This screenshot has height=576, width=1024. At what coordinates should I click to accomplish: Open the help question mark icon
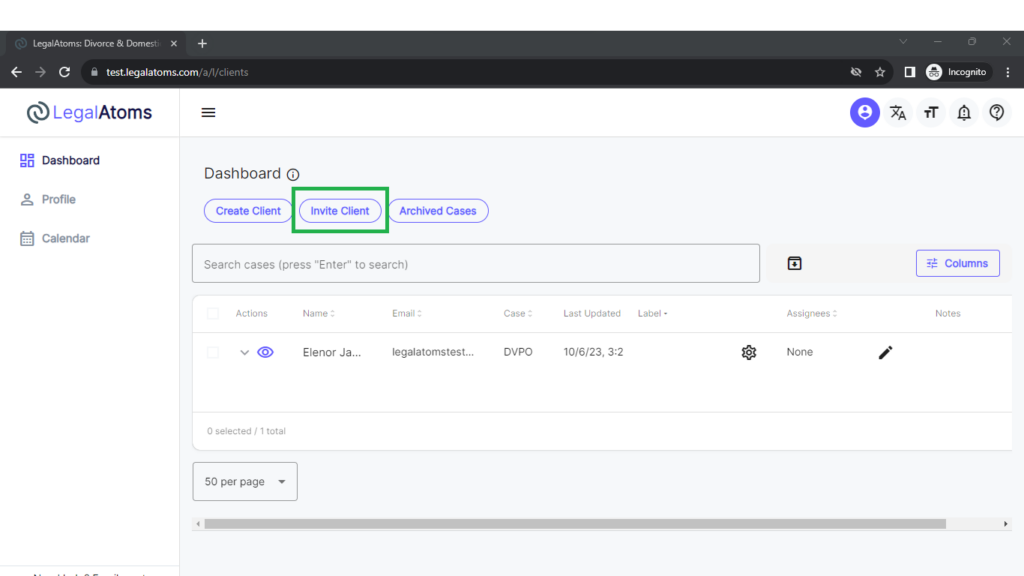pos(997,112)
